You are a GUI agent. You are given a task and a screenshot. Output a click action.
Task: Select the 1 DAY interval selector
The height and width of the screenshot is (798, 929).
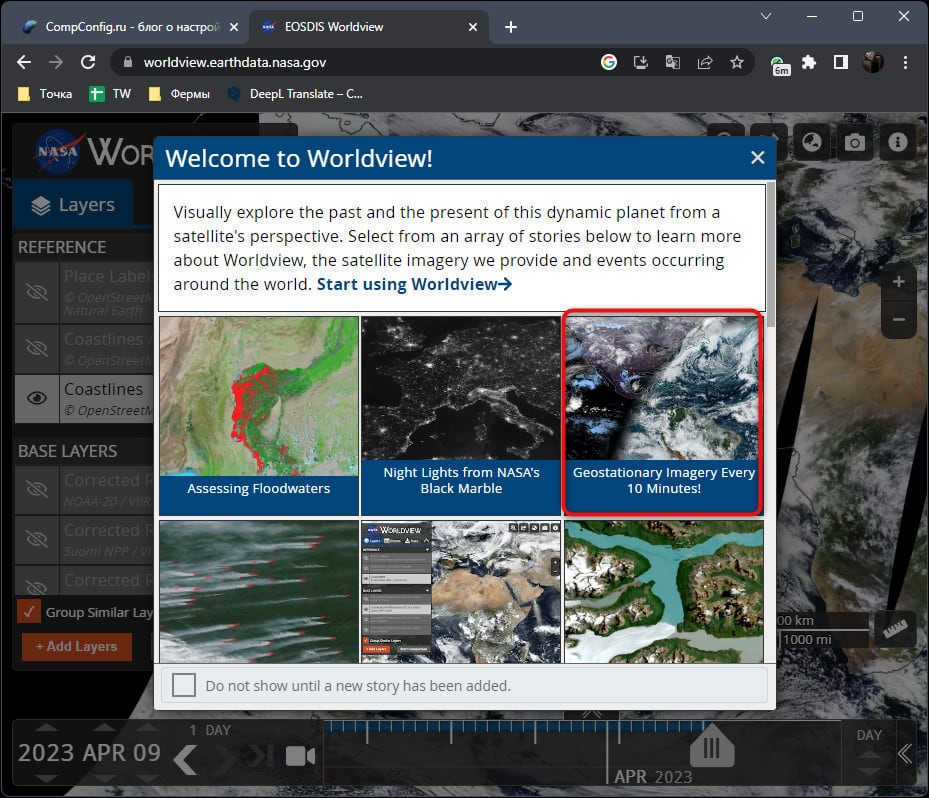(210, 730)
